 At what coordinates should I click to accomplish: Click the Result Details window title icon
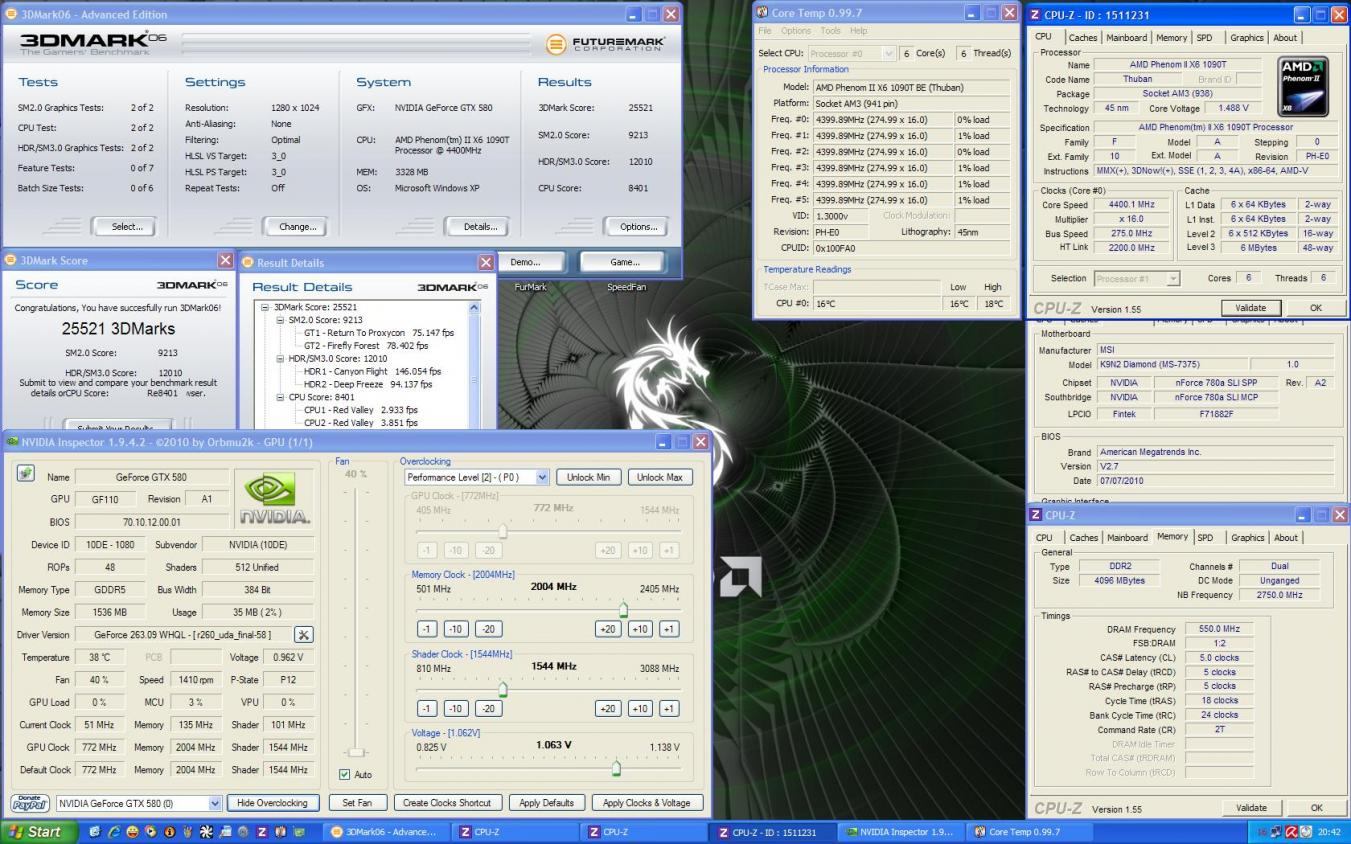[248, 262]
